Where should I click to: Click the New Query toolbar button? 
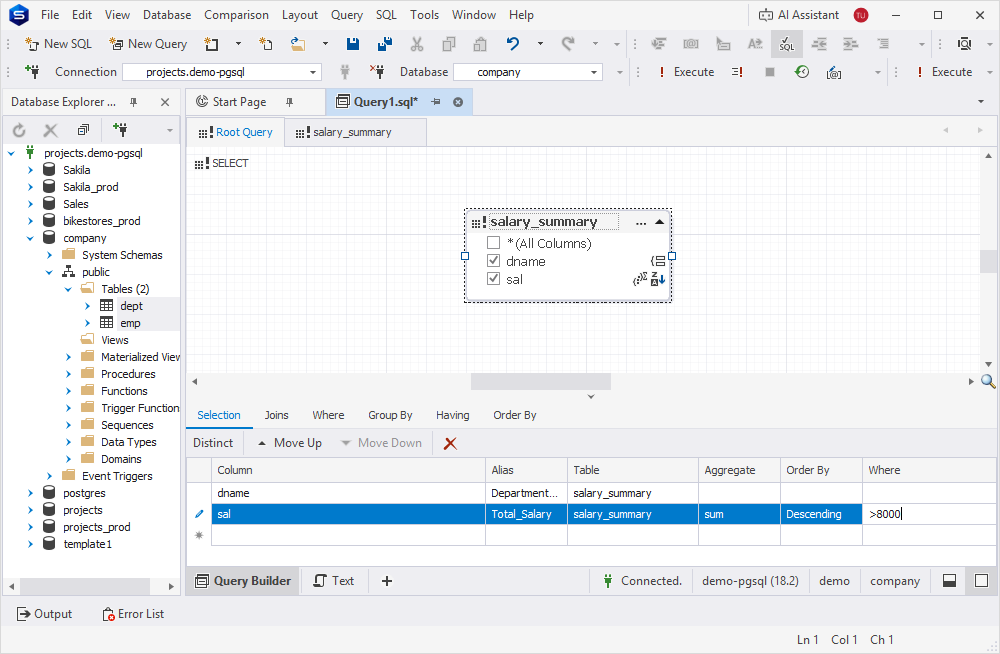[x=148, y=44]
